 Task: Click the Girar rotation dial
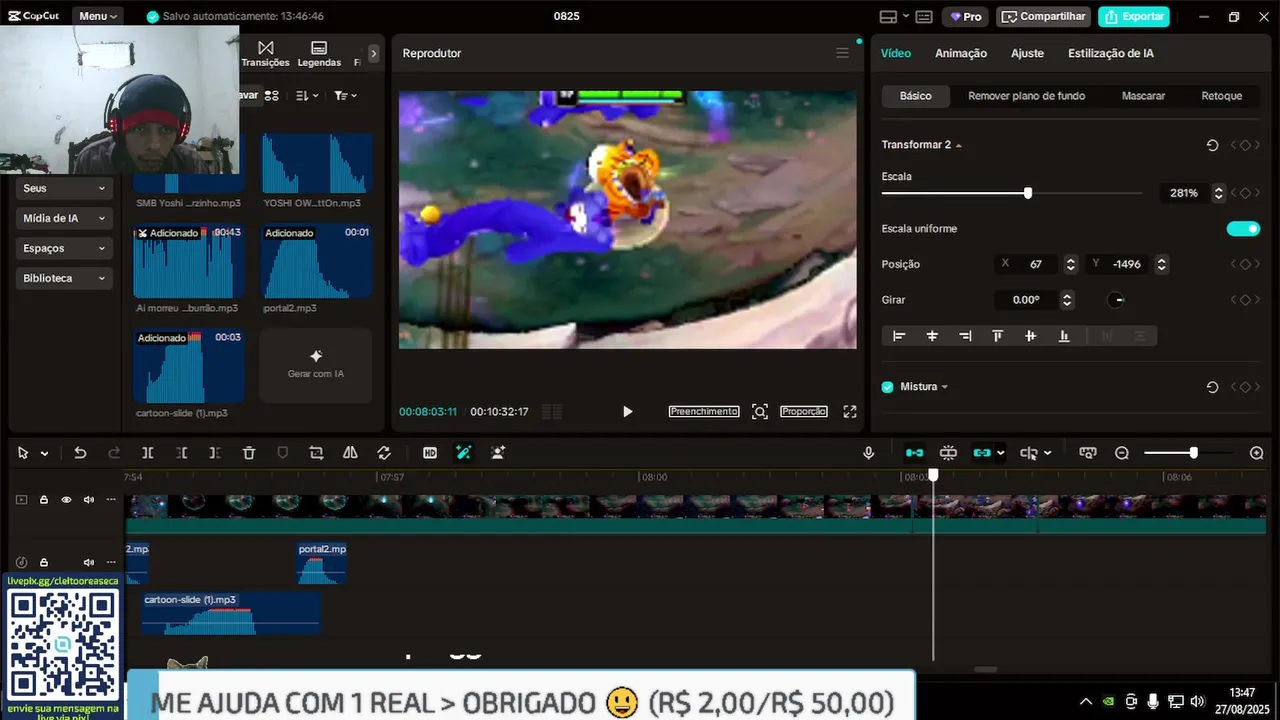pyautogui.click(x=1117, y=300)
